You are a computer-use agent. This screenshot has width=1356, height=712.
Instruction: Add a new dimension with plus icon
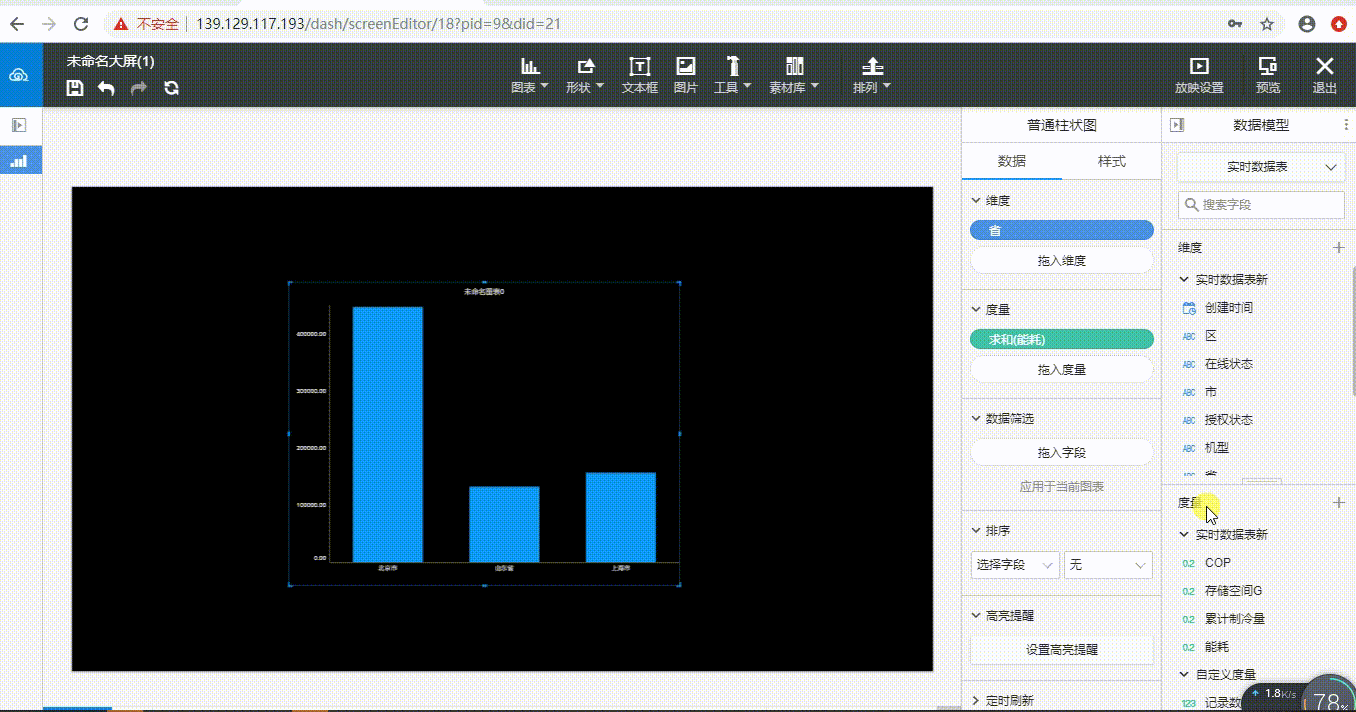coord(1339,247)
